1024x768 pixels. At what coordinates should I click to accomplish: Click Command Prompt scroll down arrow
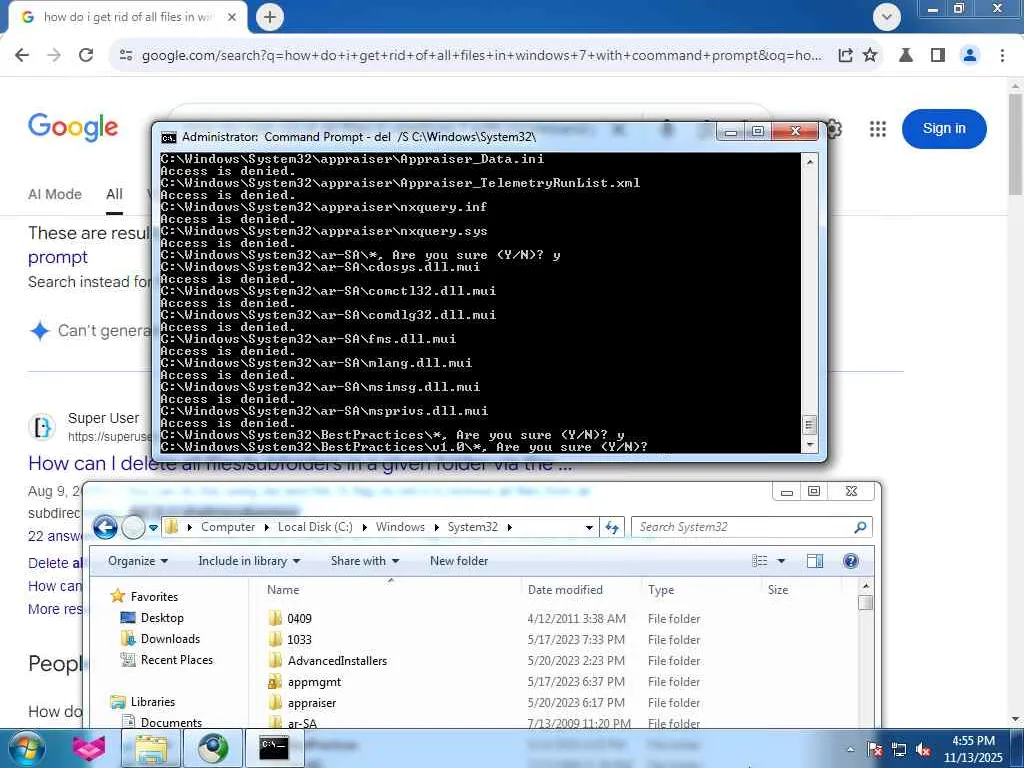(x=810, y=445)
